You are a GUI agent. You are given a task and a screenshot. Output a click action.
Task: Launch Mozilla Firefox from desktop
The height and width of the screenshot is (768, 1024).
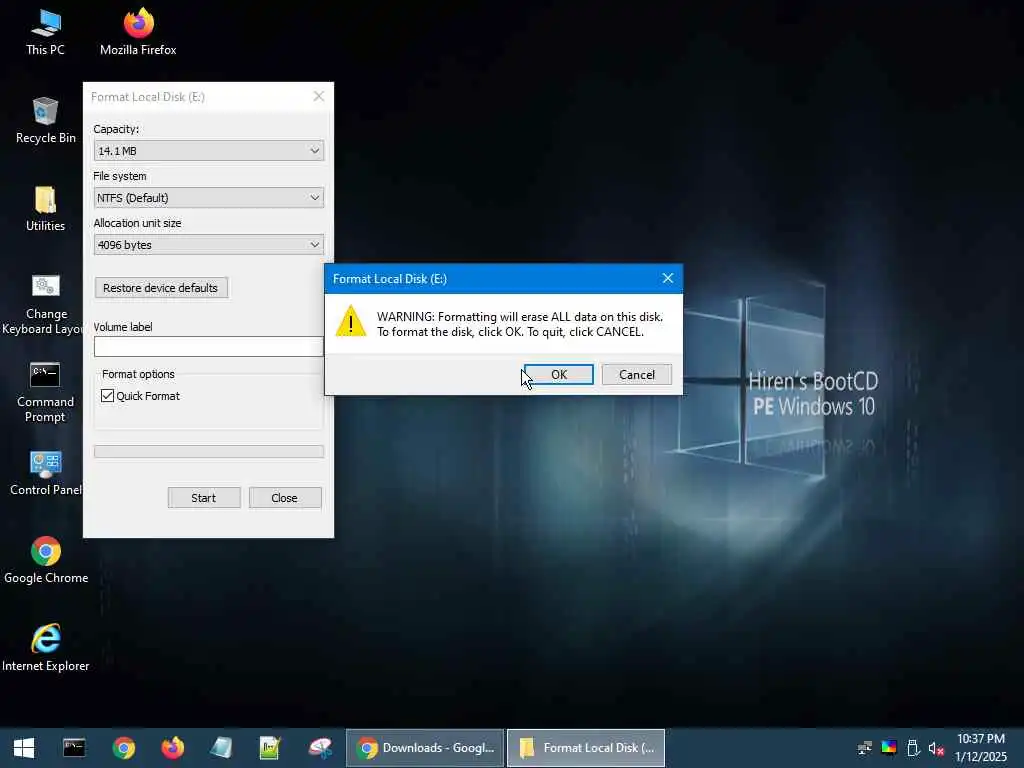(x=138, y=31)
